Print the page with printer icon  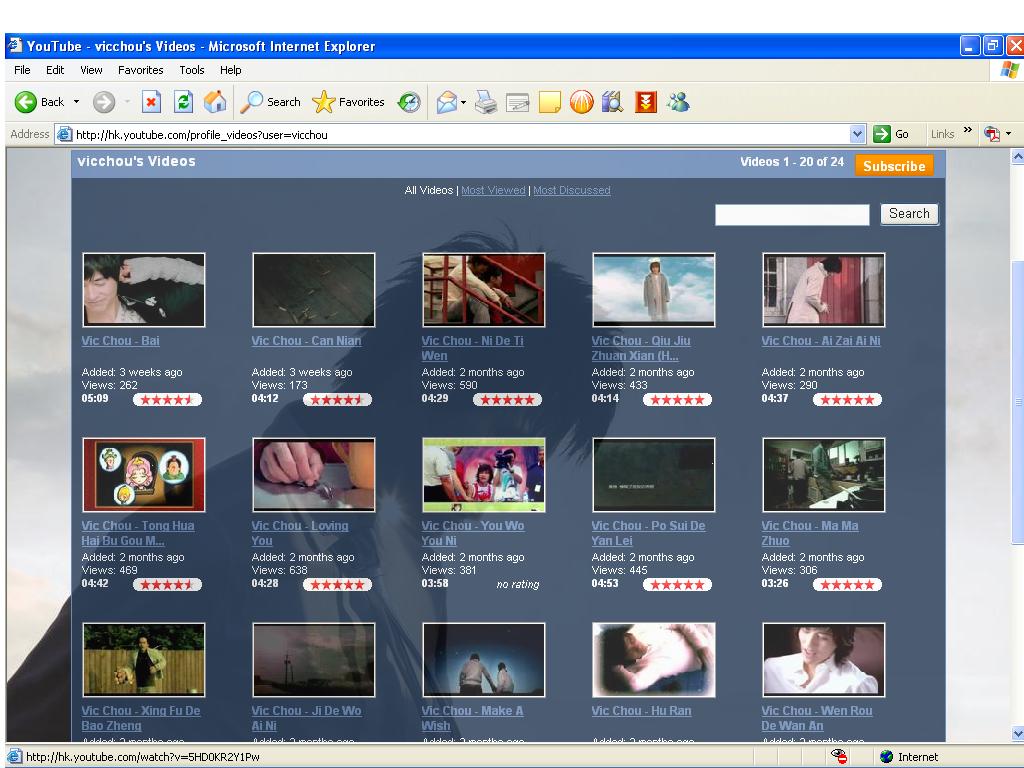click(x=486, y=102)
